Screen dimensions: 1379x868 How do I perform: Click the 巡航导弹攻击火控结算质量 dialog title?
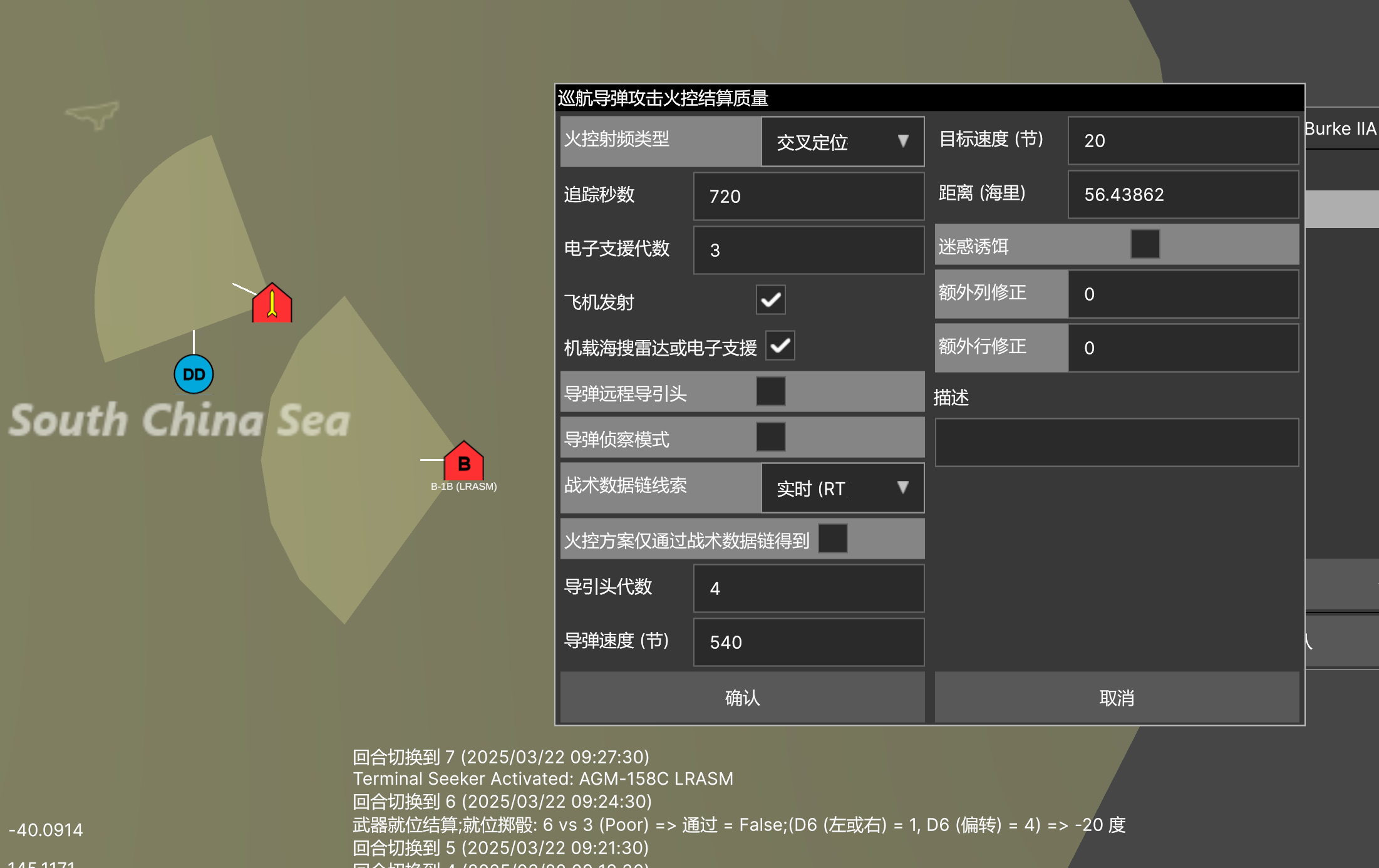[x=663, y=98]
